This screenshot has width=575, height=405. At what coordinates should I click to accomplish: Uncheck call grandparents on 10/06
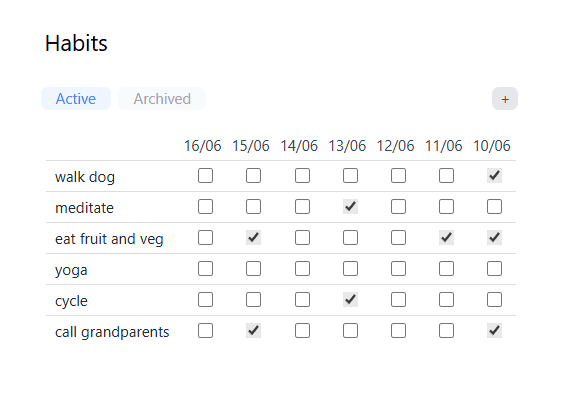point(494,331)
